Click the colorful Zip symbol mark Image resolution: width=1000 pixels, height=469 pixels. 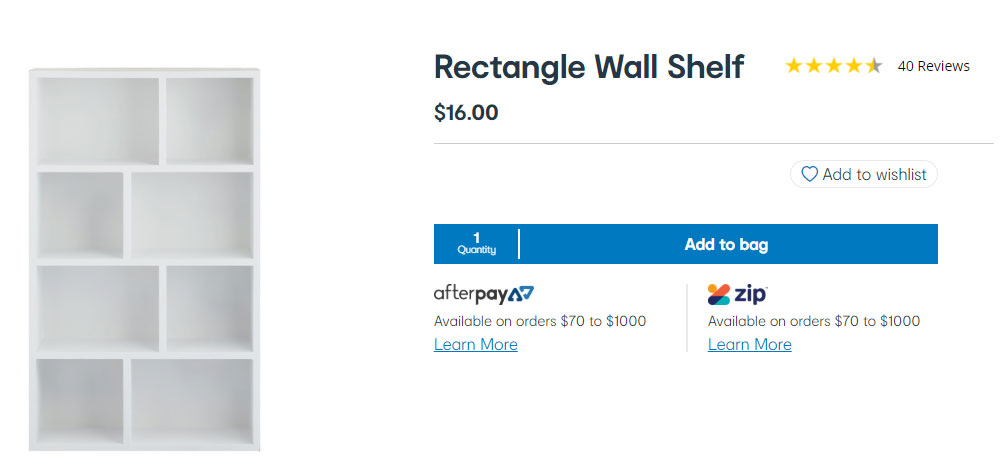tap(719, 294)
